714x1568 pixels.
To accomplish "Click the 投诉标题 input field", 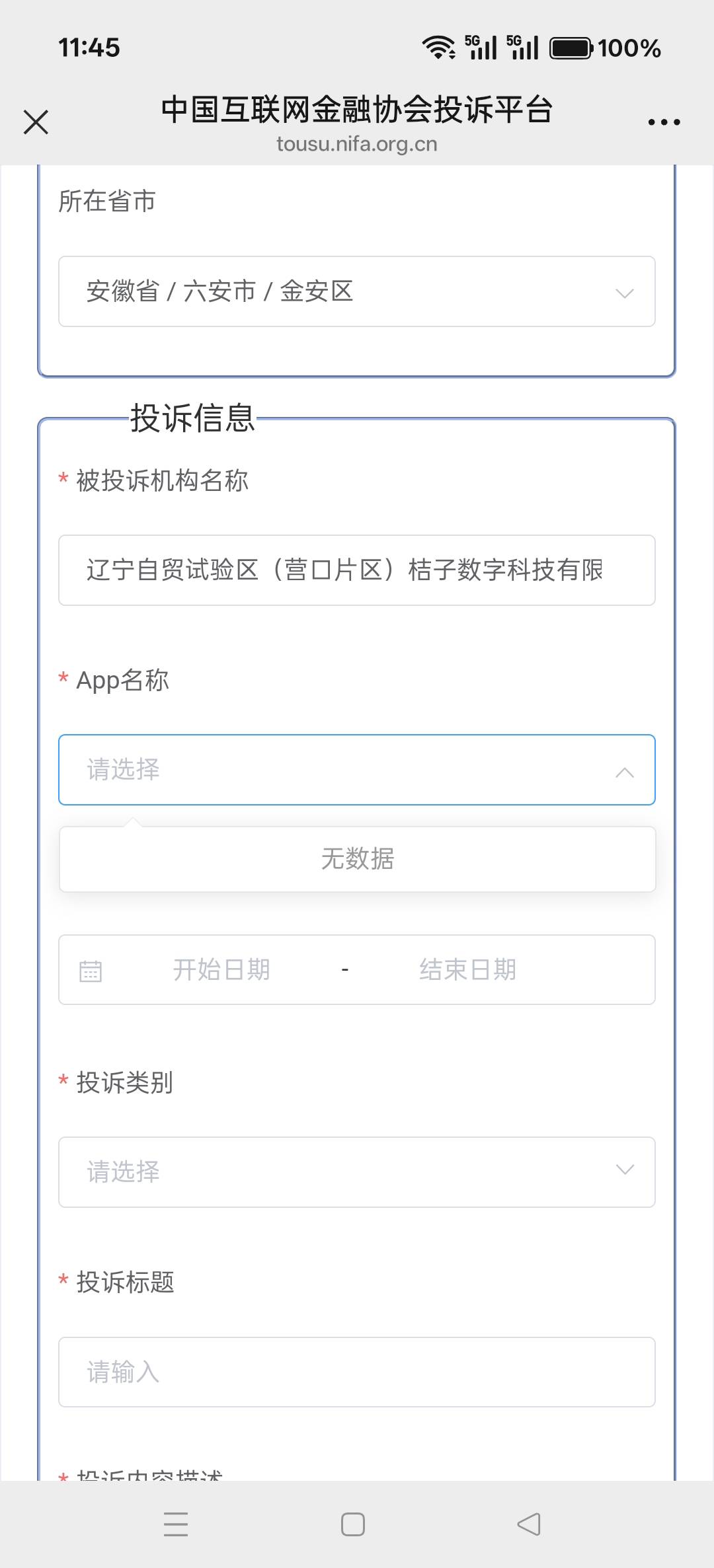I will tap(357, 1372).
